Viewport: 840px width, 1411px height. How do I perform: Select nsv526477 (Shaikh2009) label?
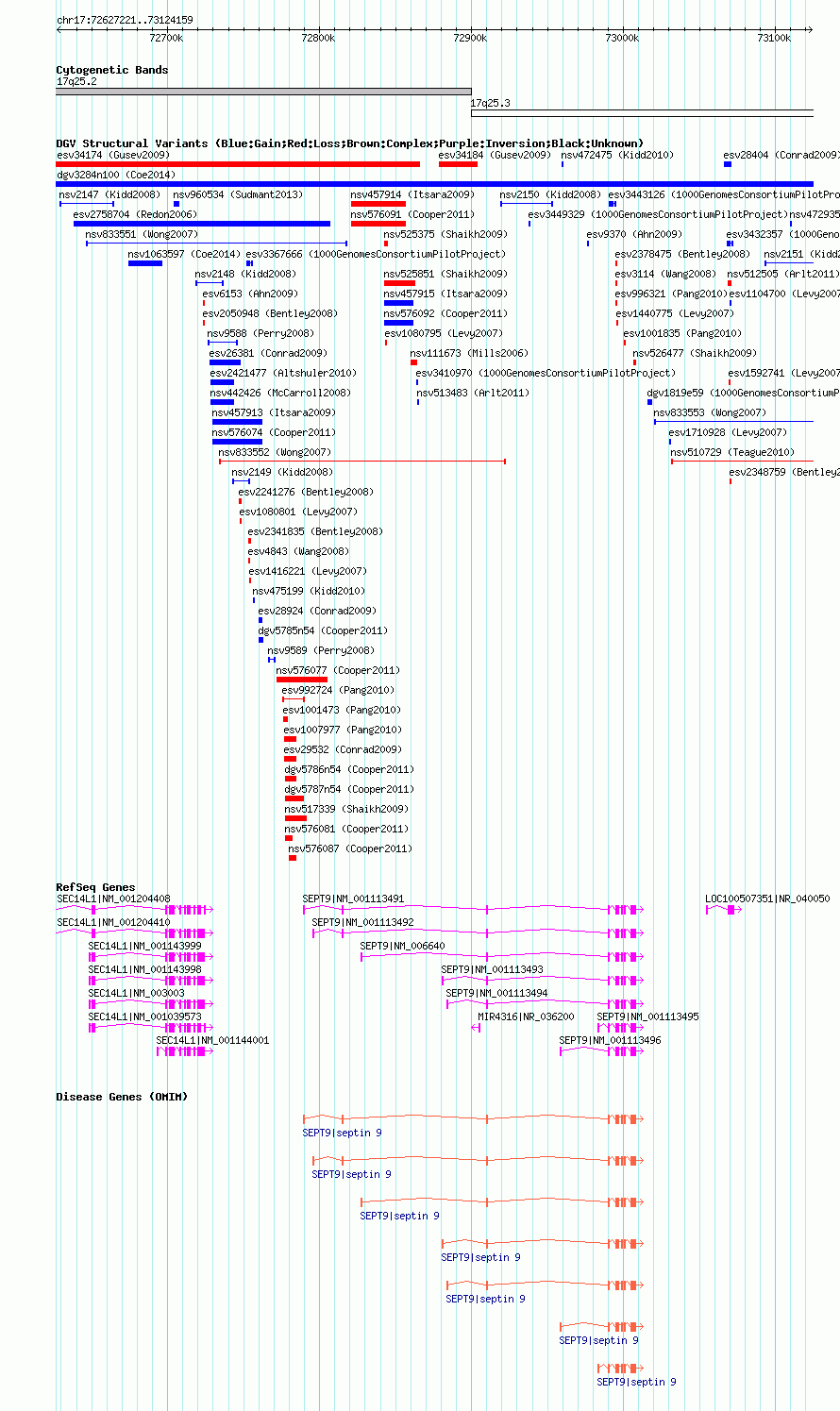point(694,353)
